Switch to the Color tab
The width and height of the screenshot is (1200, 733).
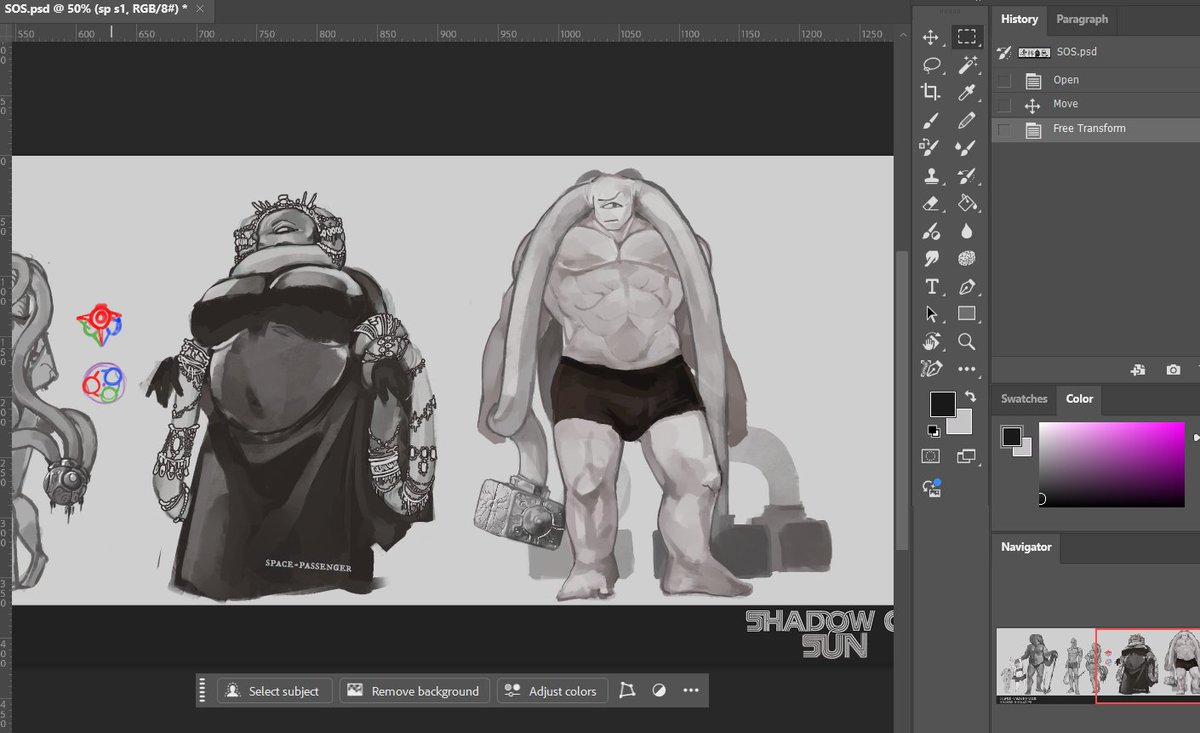click(x=1079, y=399)
